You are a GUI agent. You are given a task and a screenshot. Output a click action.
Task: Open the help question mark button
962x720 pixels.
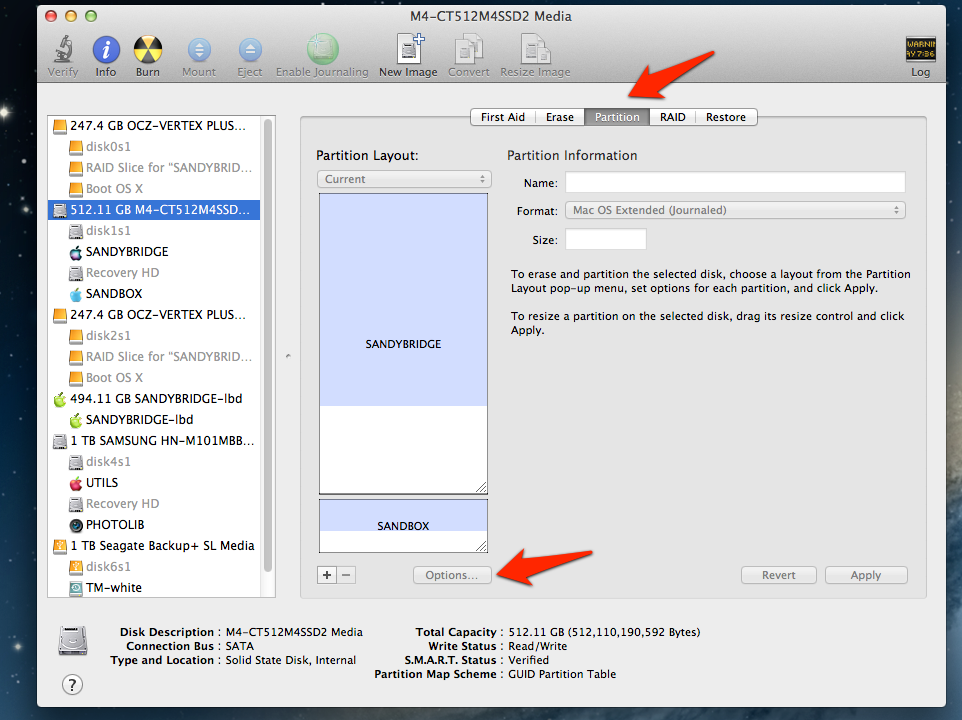click(72, 684)
